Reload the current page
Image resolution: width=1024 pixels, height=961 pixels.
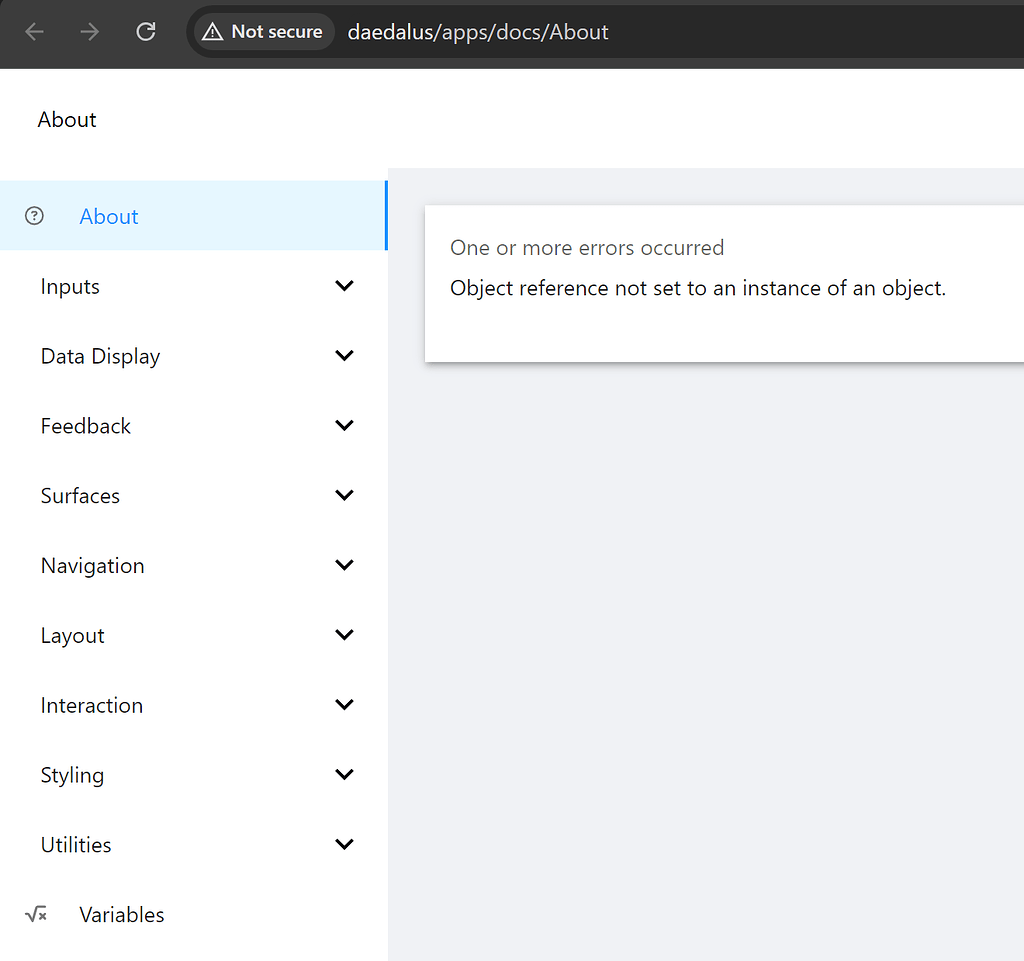pos(145,32)
